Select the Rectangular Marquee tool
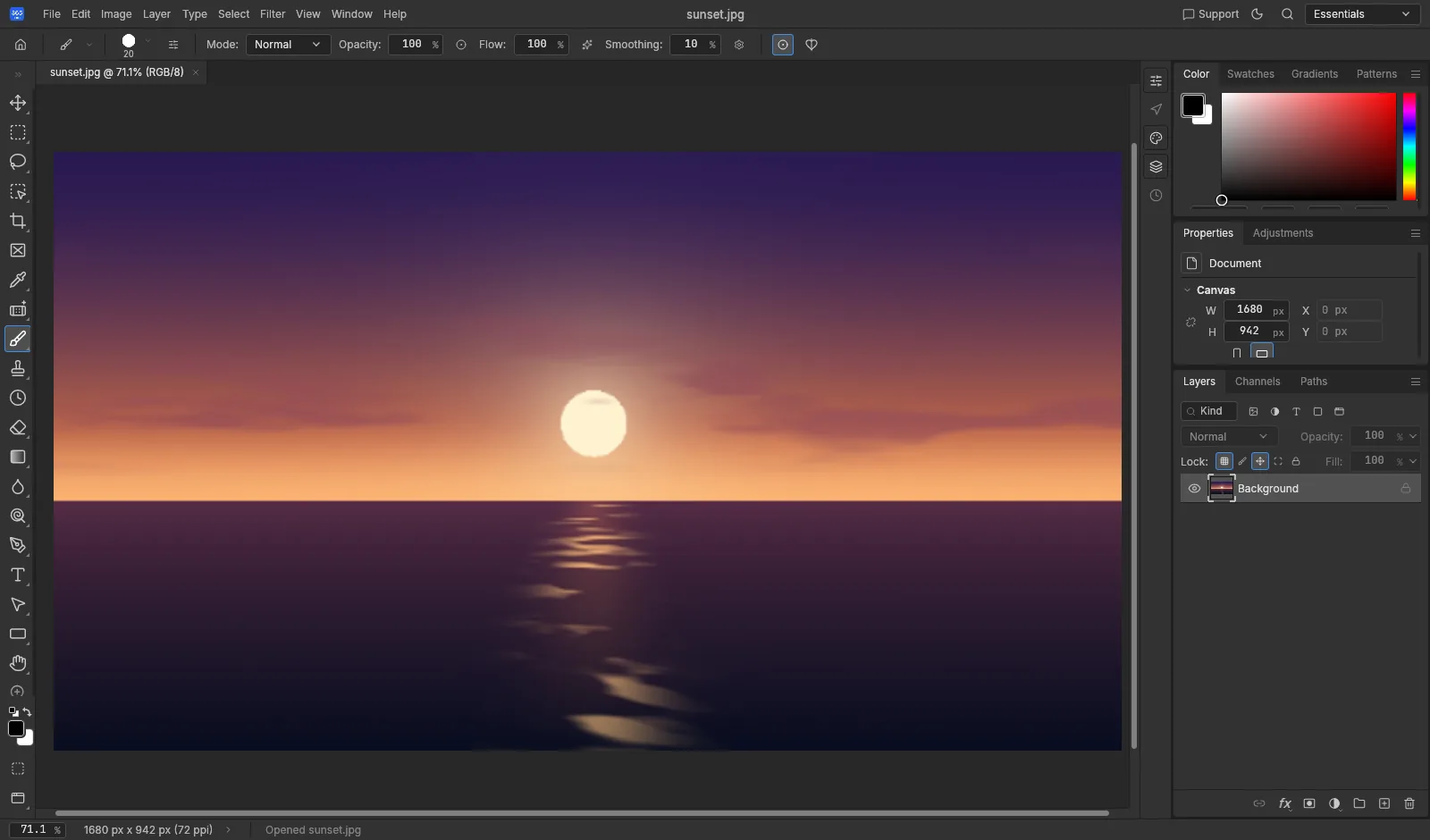Screen dimensions: 1430x840 [18, 132]
